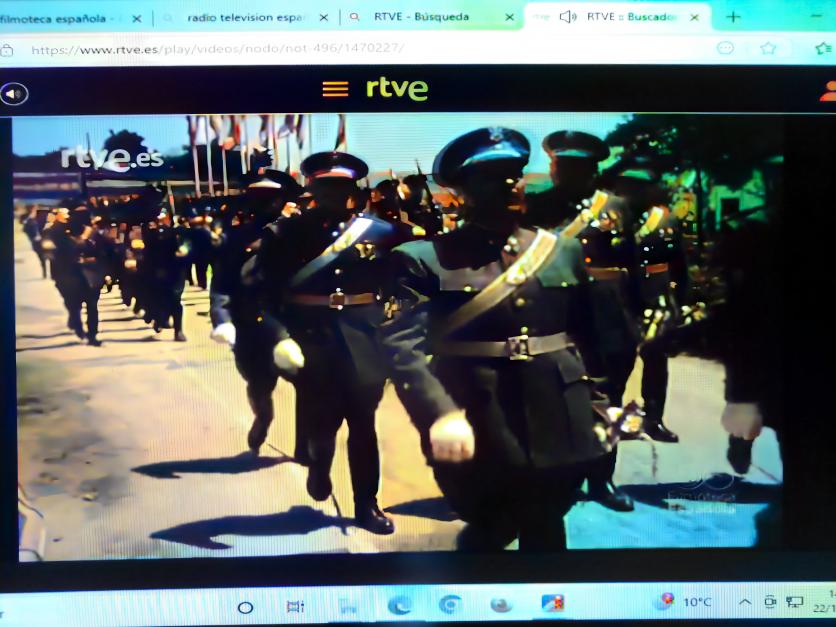Switch to the RTVE - Búsqueda tab
The image size is (836, 627).
pyautogui.click(x=420, y=17)
